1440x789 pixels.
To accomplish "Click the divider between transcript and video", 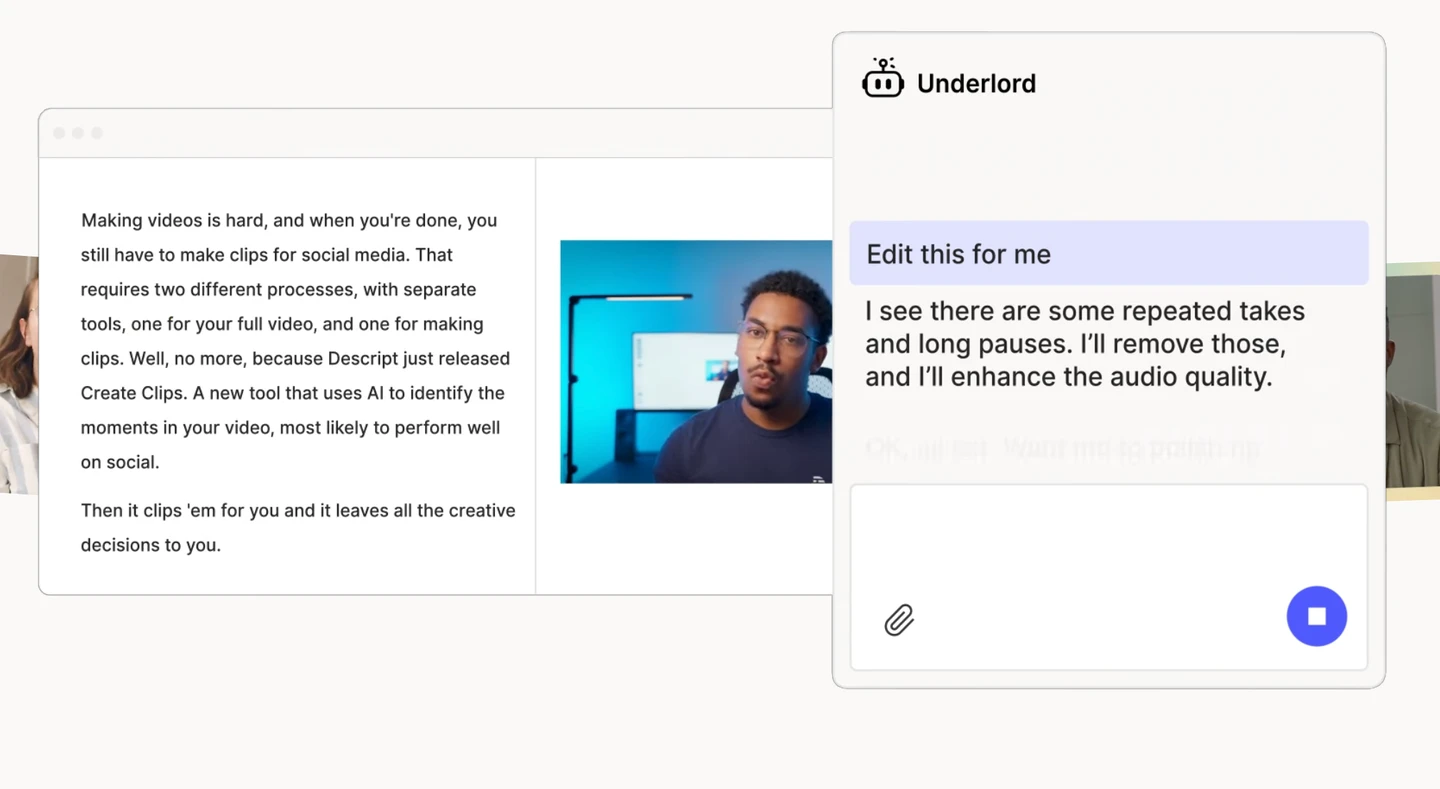I will tap(536, 370).
